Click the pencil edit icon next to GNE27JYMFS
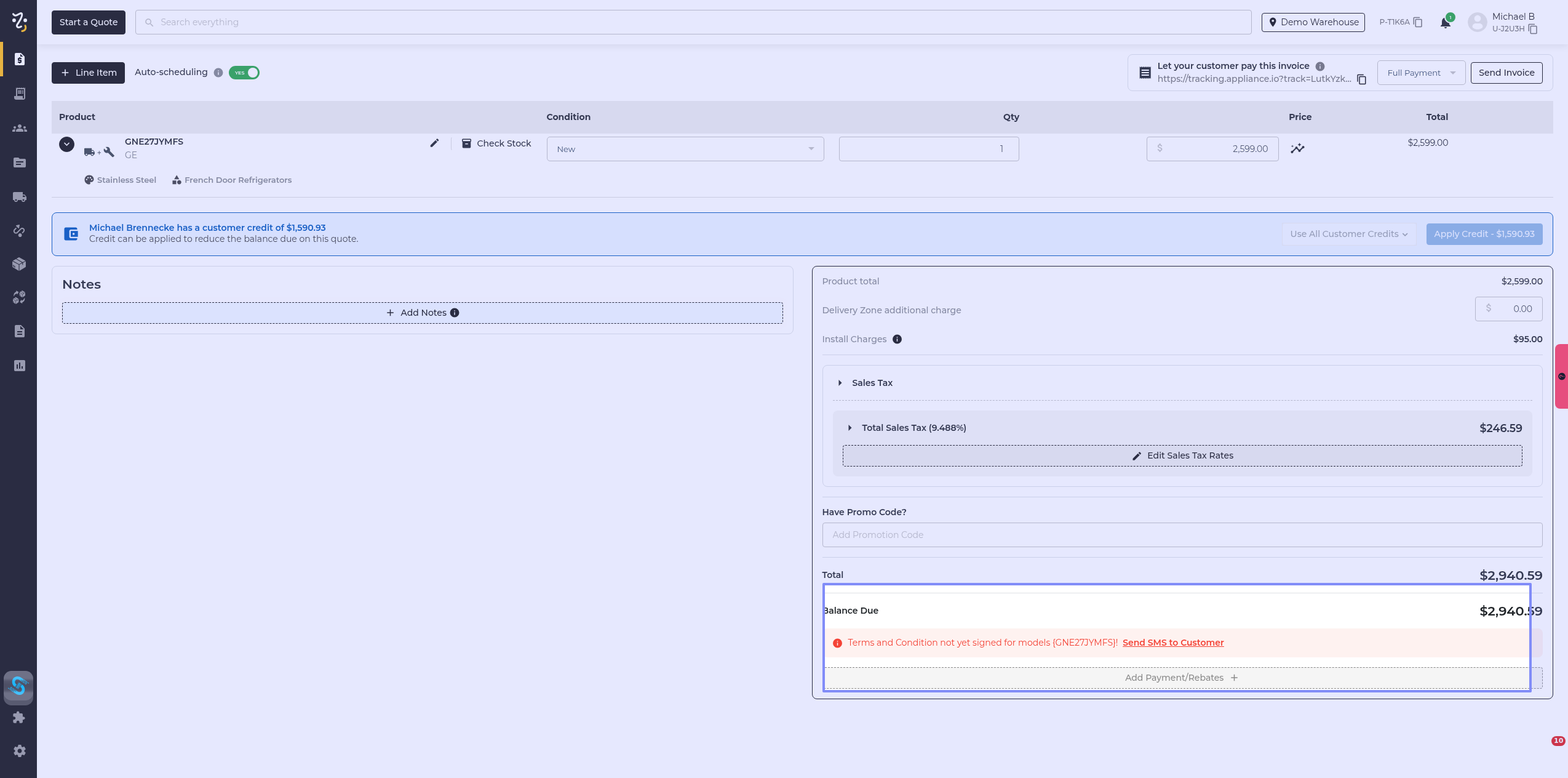This screenshot has height=778, width=1568. coord(434,143)
